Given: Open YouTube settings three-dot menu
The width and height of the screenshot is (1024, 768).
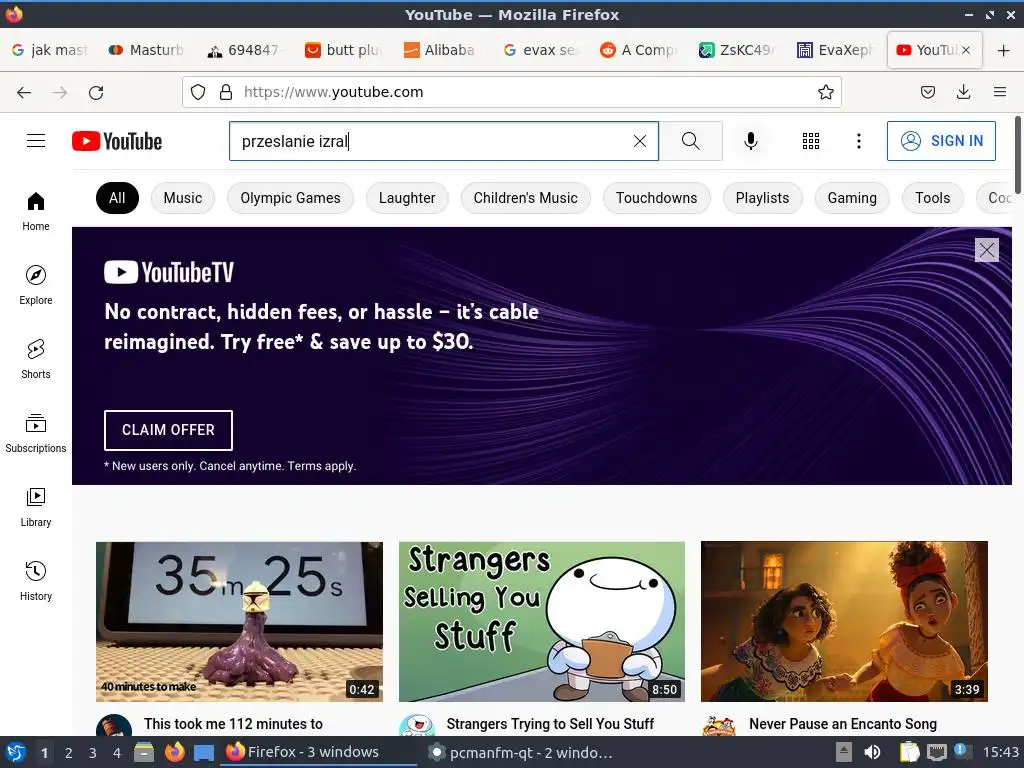Looking at the screenshot, I should [x=859, y=141].
